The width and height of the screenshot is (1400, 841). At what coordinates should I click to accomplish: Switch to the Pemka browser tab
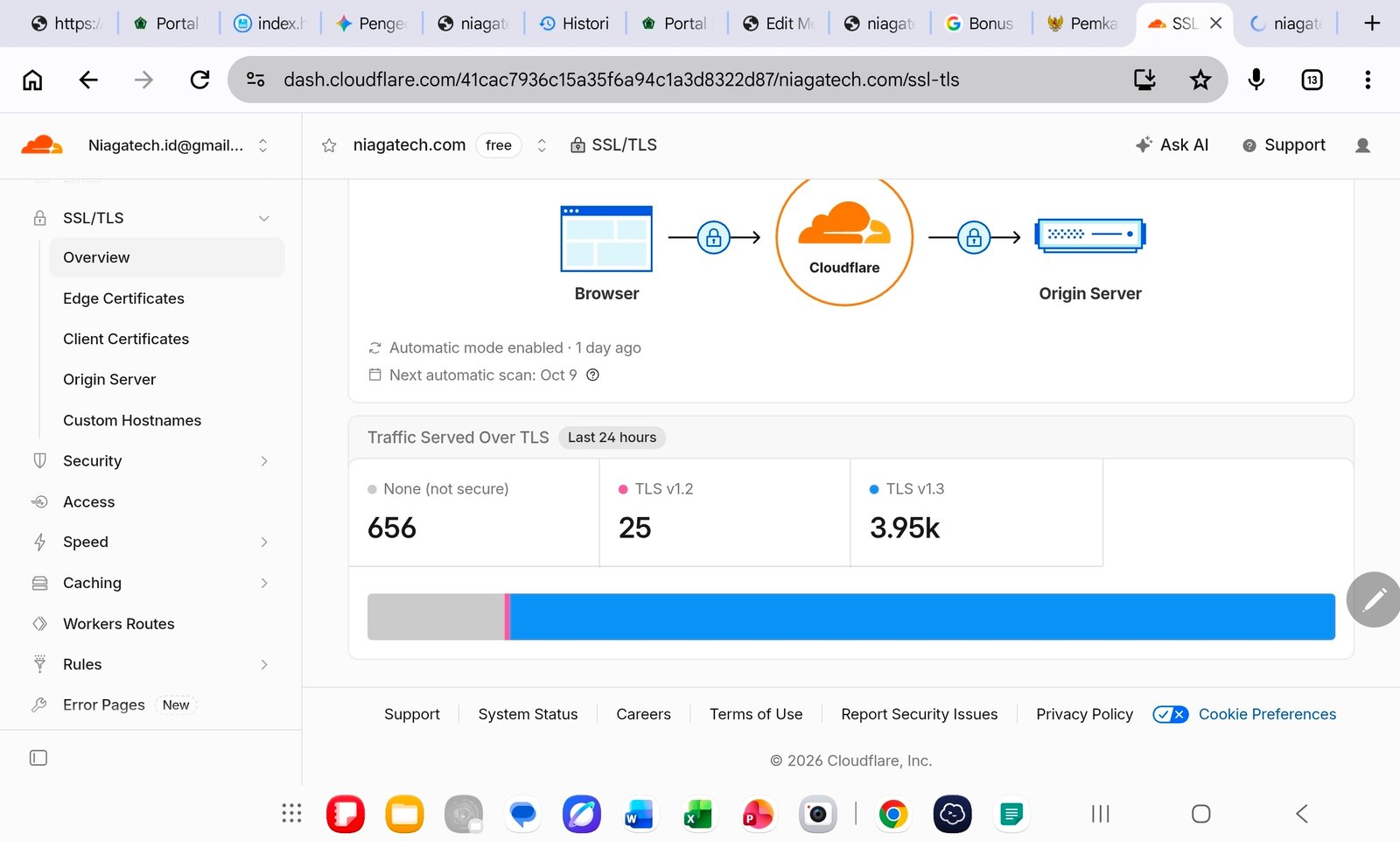pyautogui.click(x=1082, y=24)
